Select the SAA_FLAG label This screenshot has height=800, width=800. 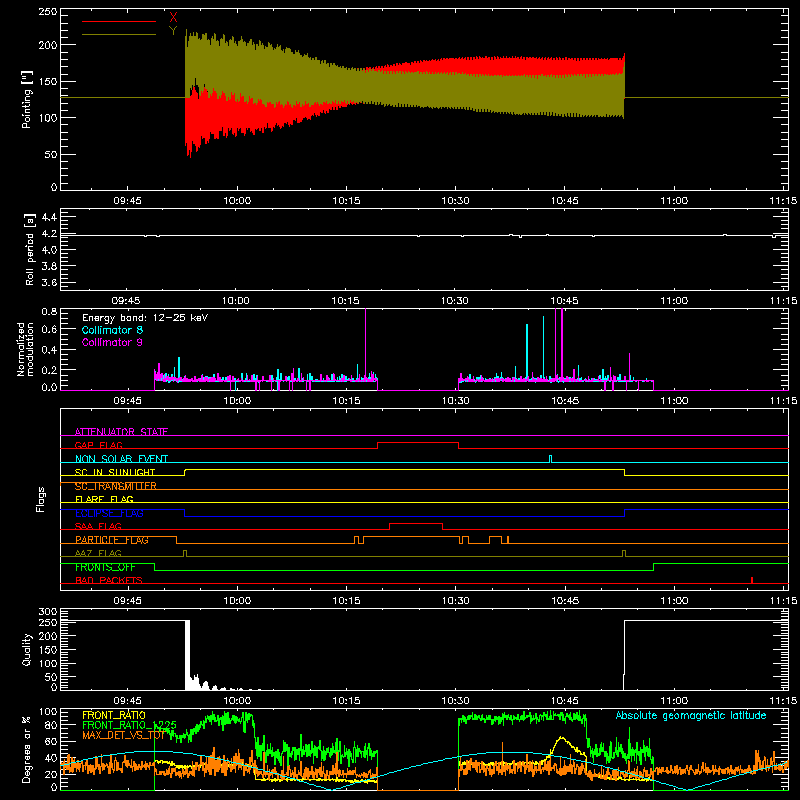tap(98, 526)
